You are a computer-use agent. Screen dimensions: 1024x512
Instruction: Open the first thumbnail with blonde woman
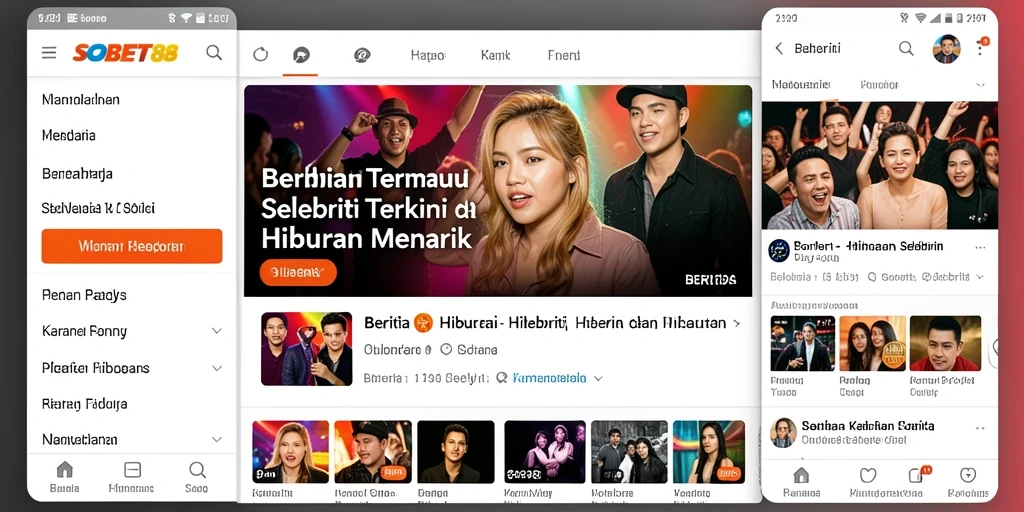point(291,452)
